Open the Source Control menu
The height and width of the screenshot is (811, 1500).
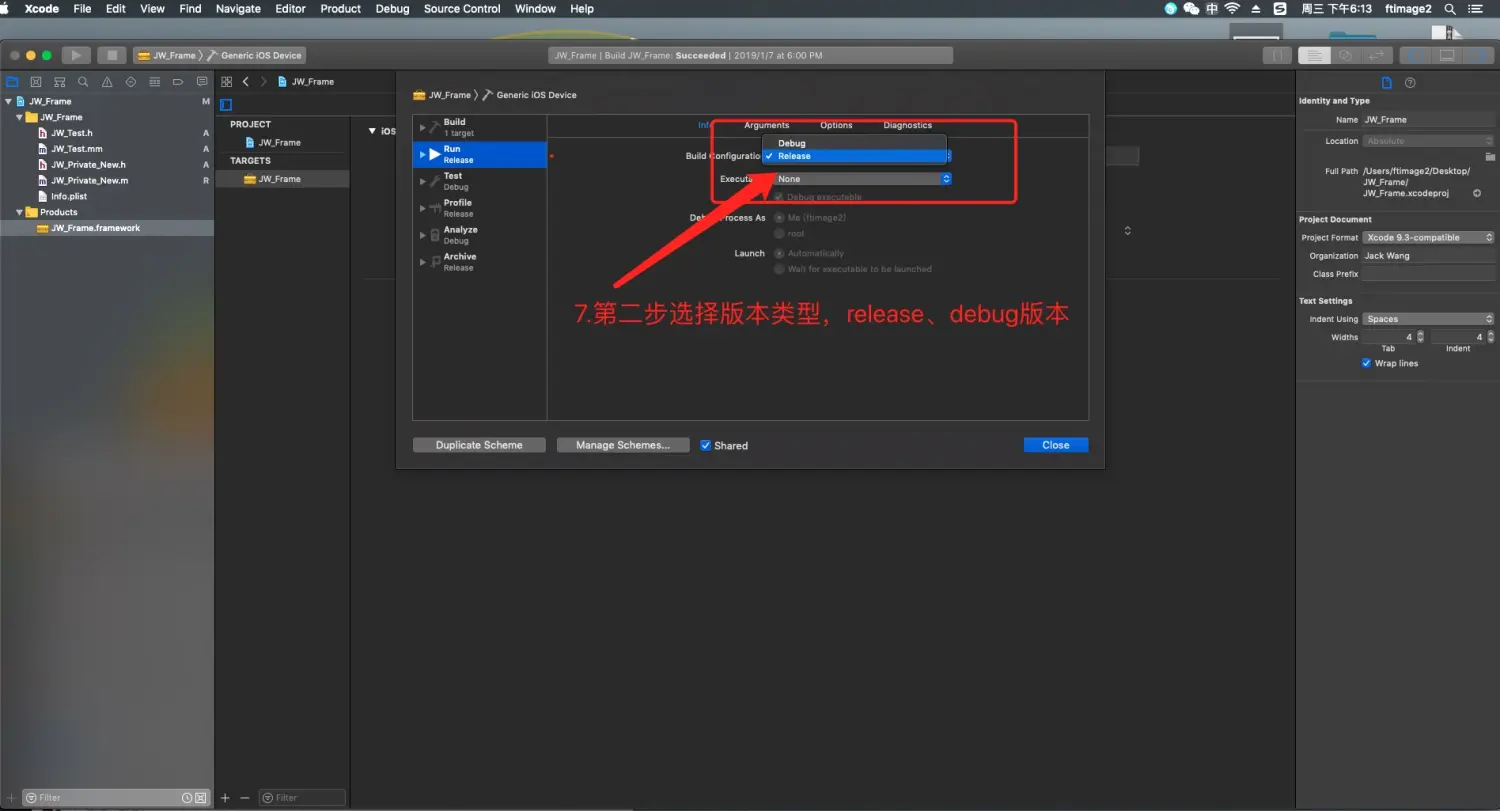[462, 8]
